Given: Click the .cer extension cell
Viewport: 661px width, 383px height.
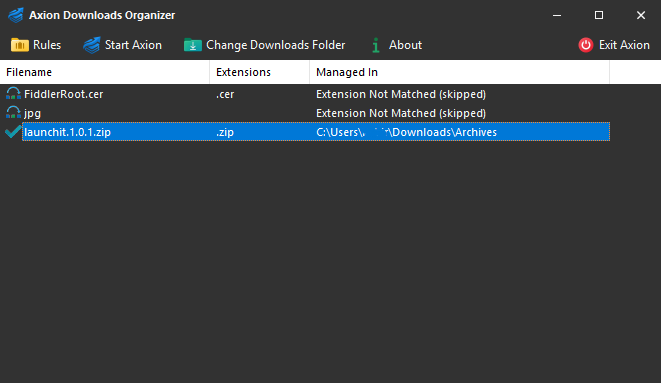Looking at the screenshot, I should click(225, 94).
